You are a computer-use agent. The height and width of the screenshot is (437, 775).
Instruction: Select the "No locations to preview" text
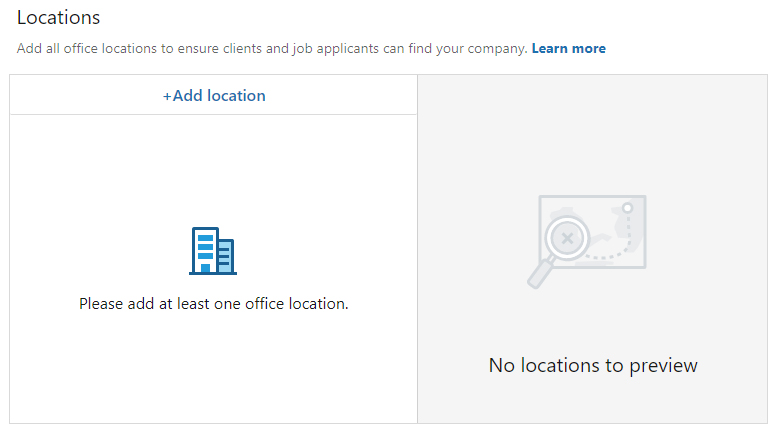[x=593, y=365]
